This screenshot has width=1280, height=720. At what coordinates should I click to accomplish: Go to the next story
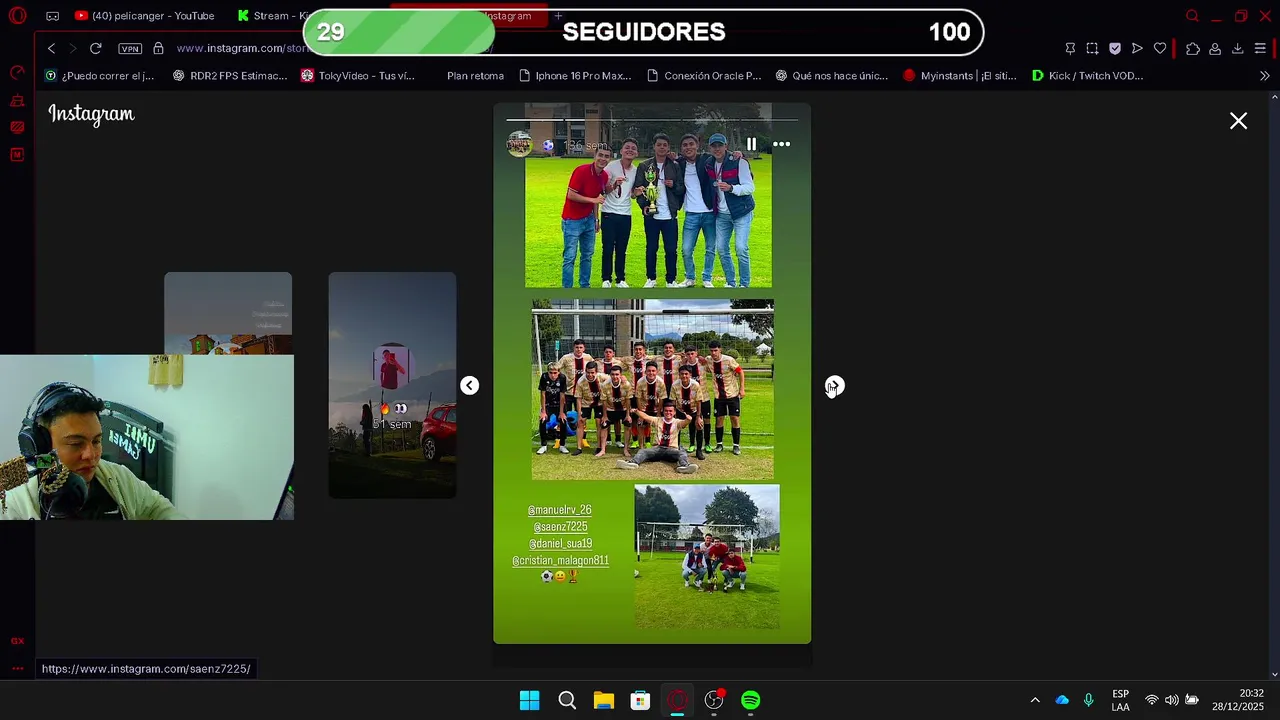[x=835, y=385]
